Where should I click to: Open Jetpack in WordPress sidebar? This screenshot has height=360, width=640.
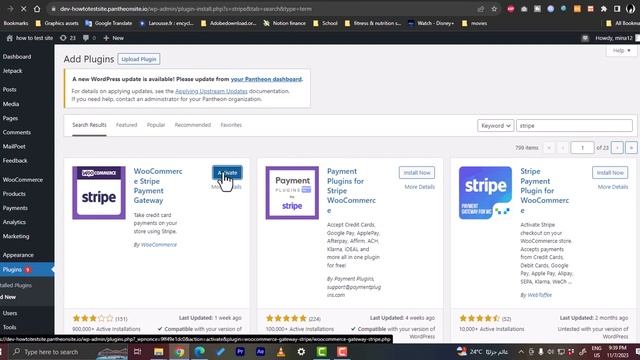coord(13,71)
